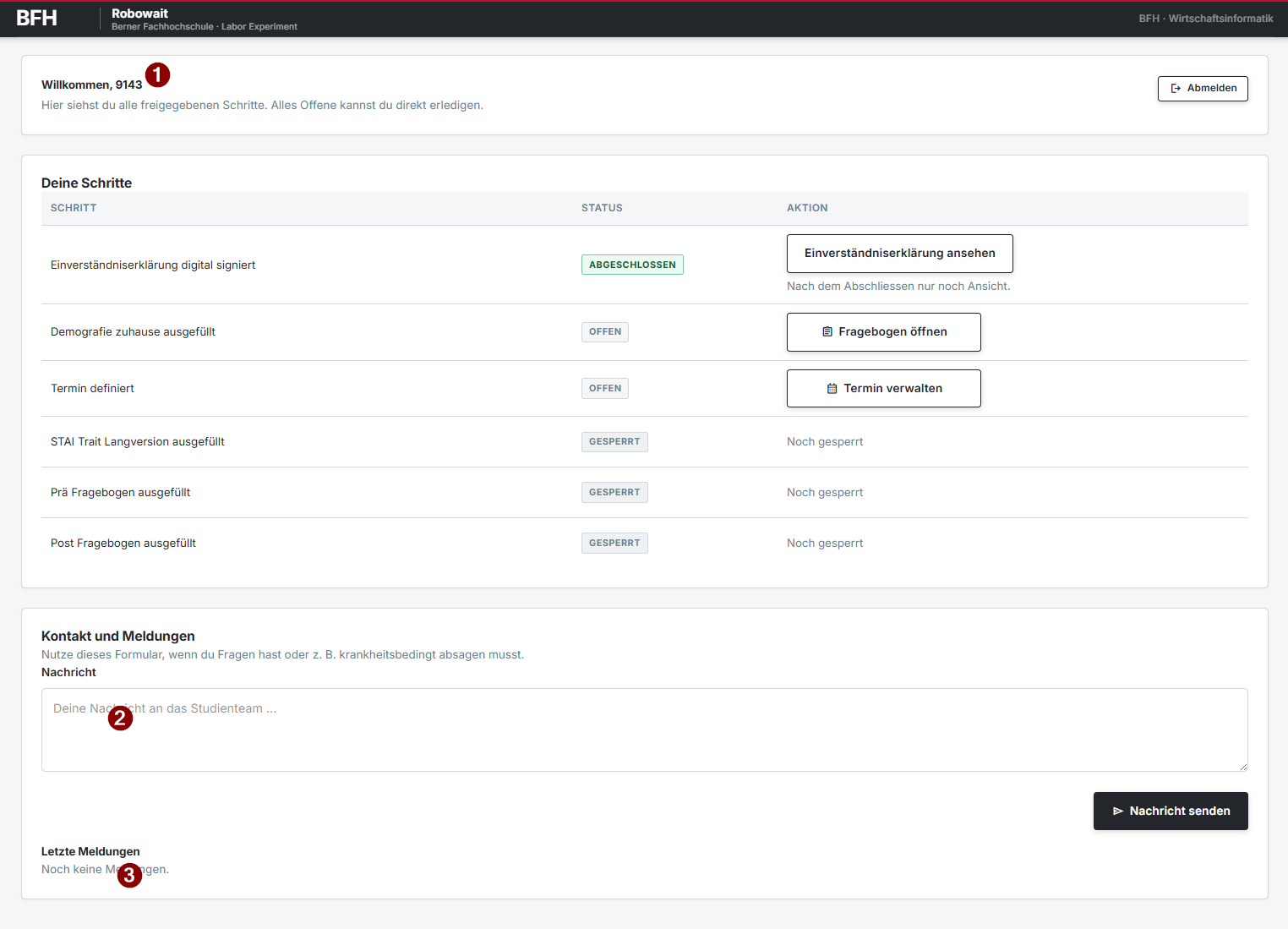The image size is (1288, 929).
Task: Click the logout arrow icon in Abmelden
Action: pos(1176,88)
